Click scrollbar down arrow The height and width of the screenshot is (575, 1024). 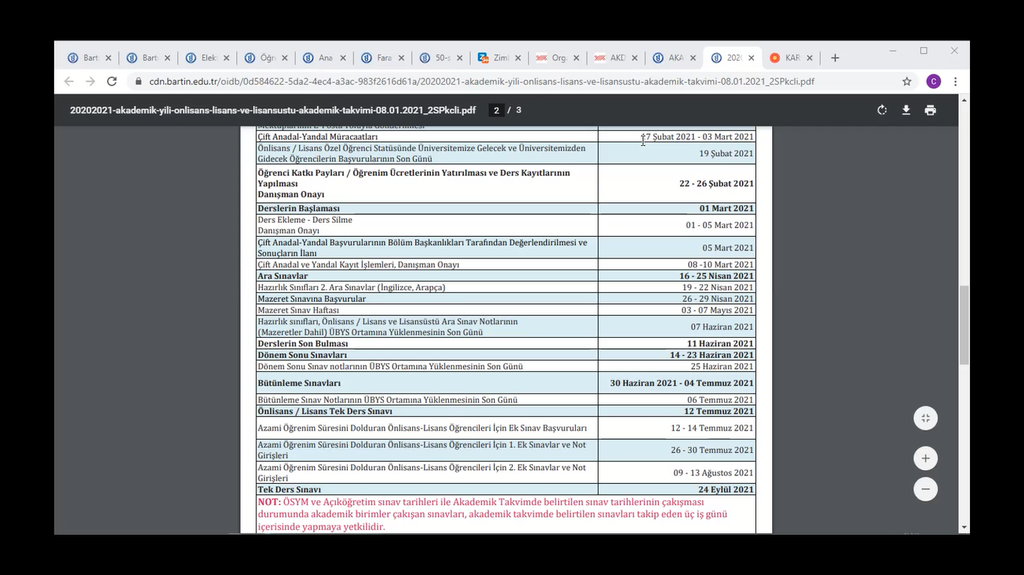coord(964,528)
